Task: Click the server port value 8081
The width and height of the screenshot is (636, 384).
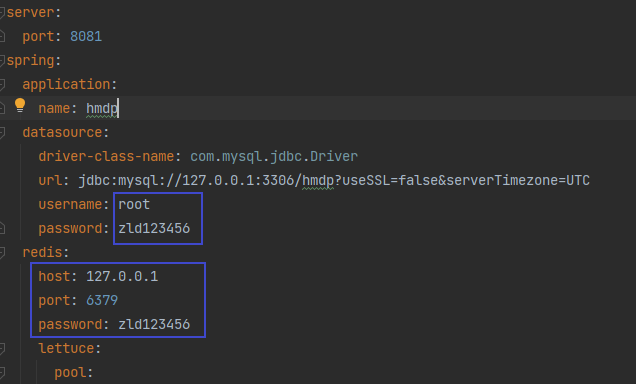Action: (86, 36)
